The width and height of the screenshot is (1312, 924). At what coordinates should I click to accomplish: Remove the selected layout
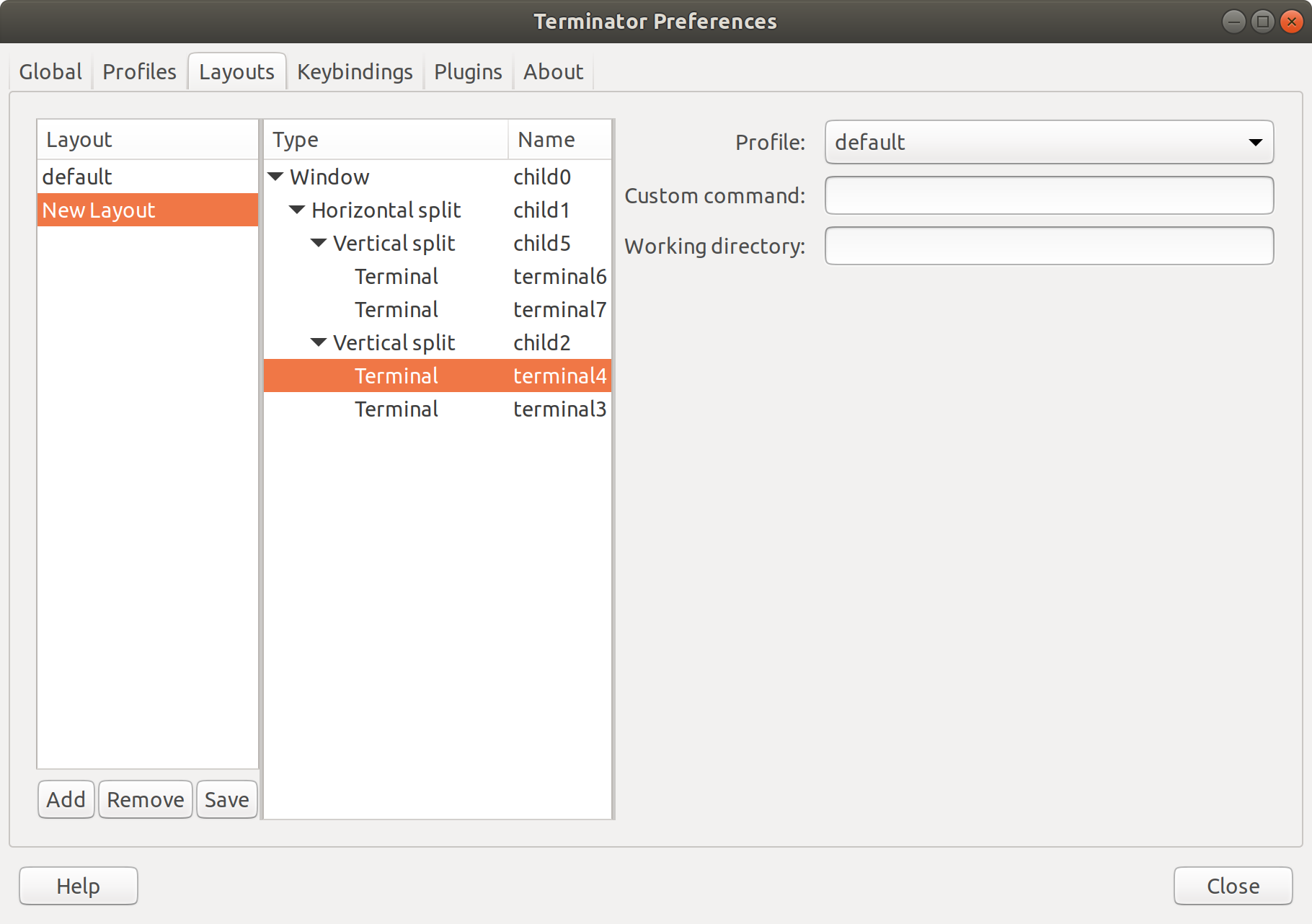pos(145,799)
